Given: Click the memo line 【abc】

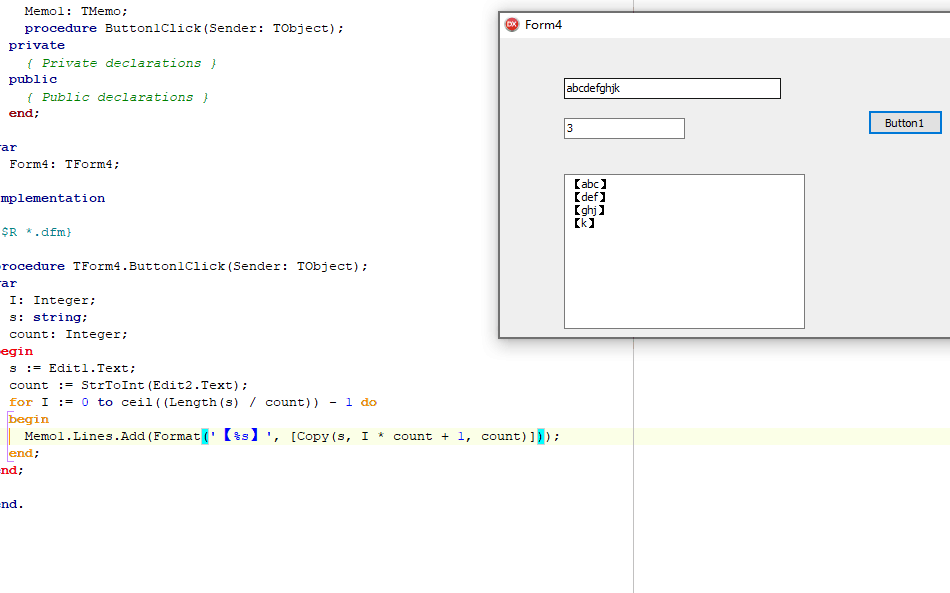Looking at the screenshot, I should coord(590,184).
